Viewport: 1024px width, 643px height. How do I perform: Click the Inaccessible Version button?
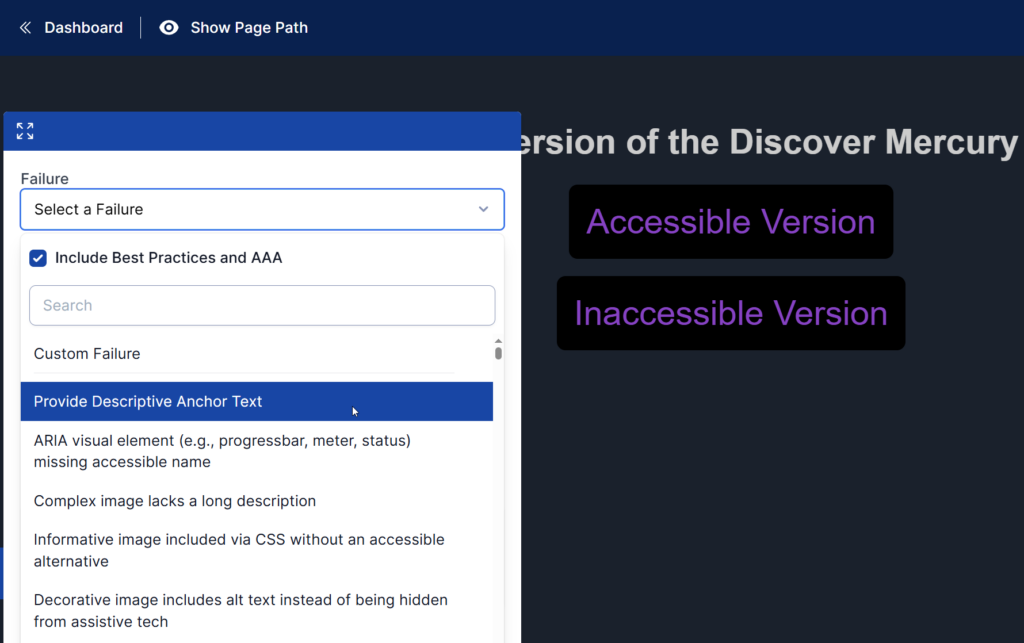730,313
